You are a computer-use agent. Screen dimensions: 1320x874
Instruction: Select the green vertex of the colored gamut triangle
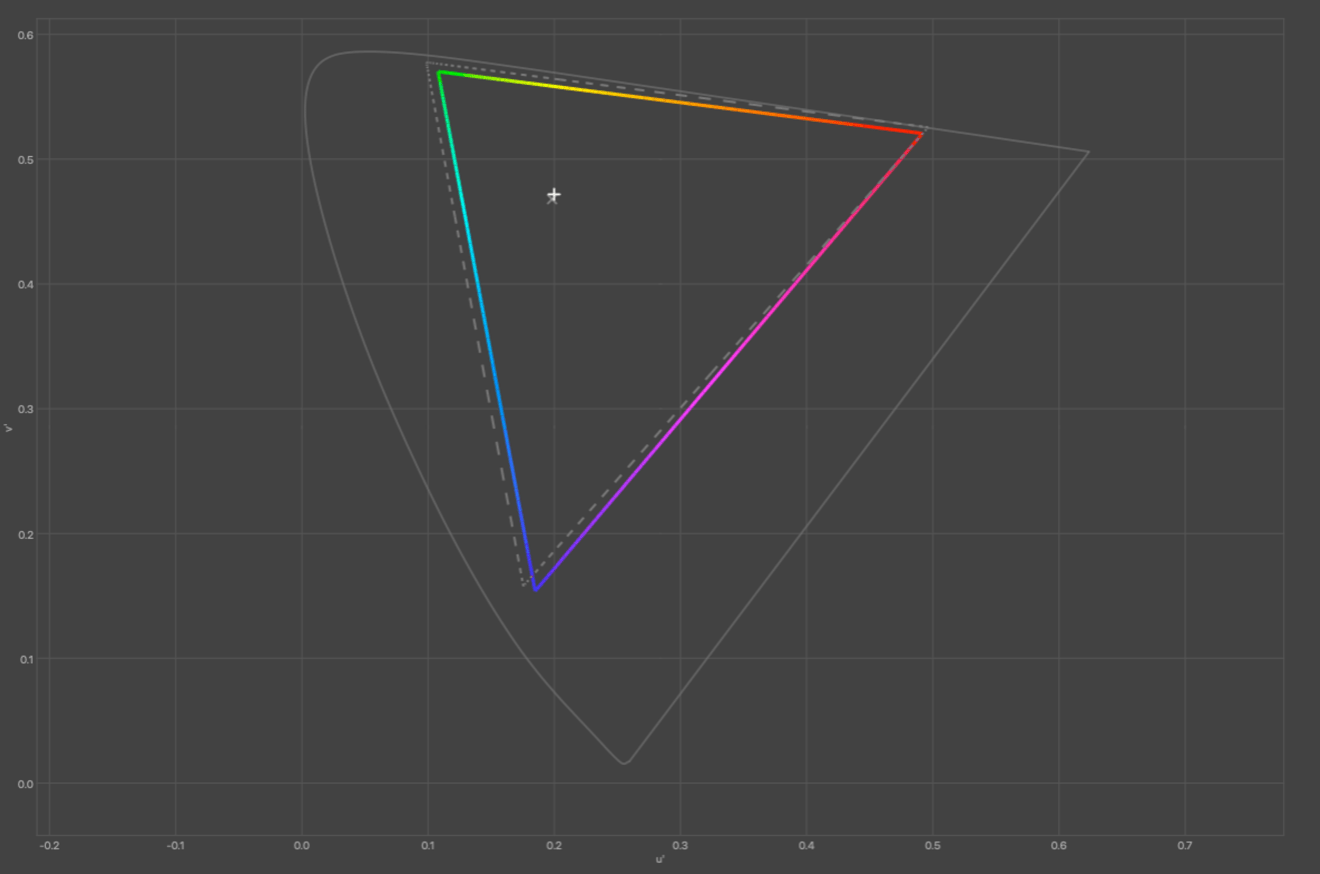pos(439,72)
